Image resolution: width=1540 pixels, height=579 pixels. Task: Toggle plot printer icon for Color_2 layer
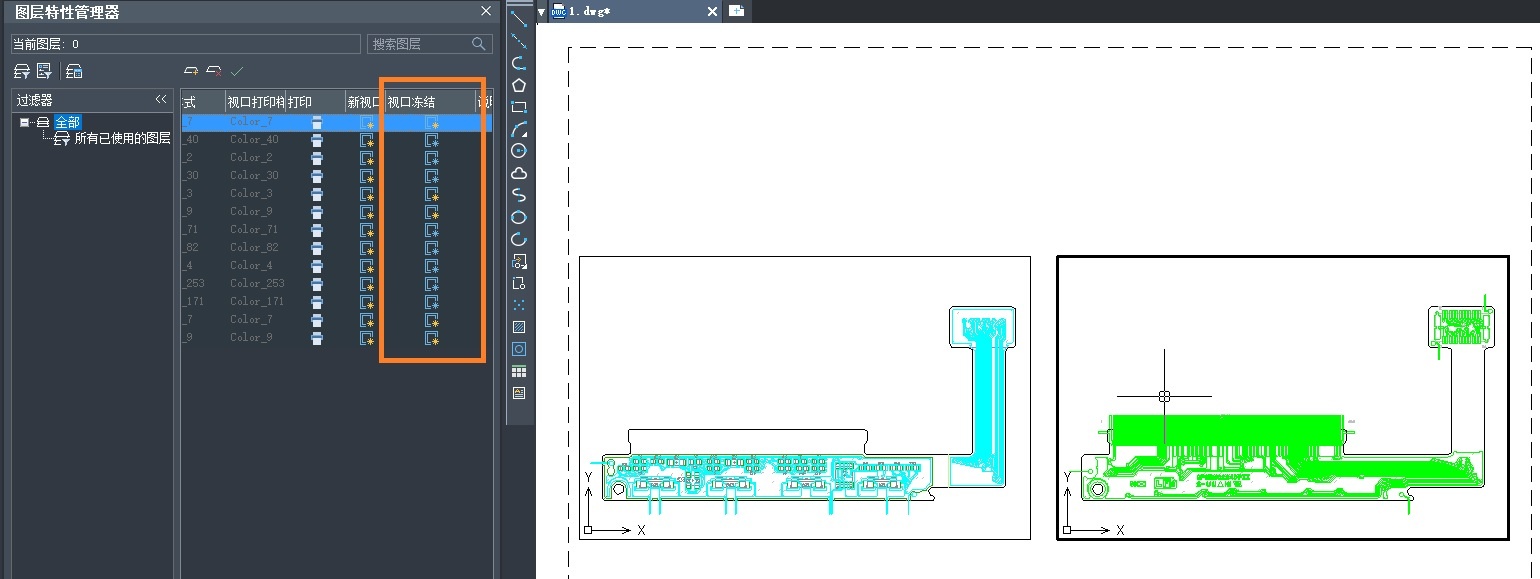317,158
